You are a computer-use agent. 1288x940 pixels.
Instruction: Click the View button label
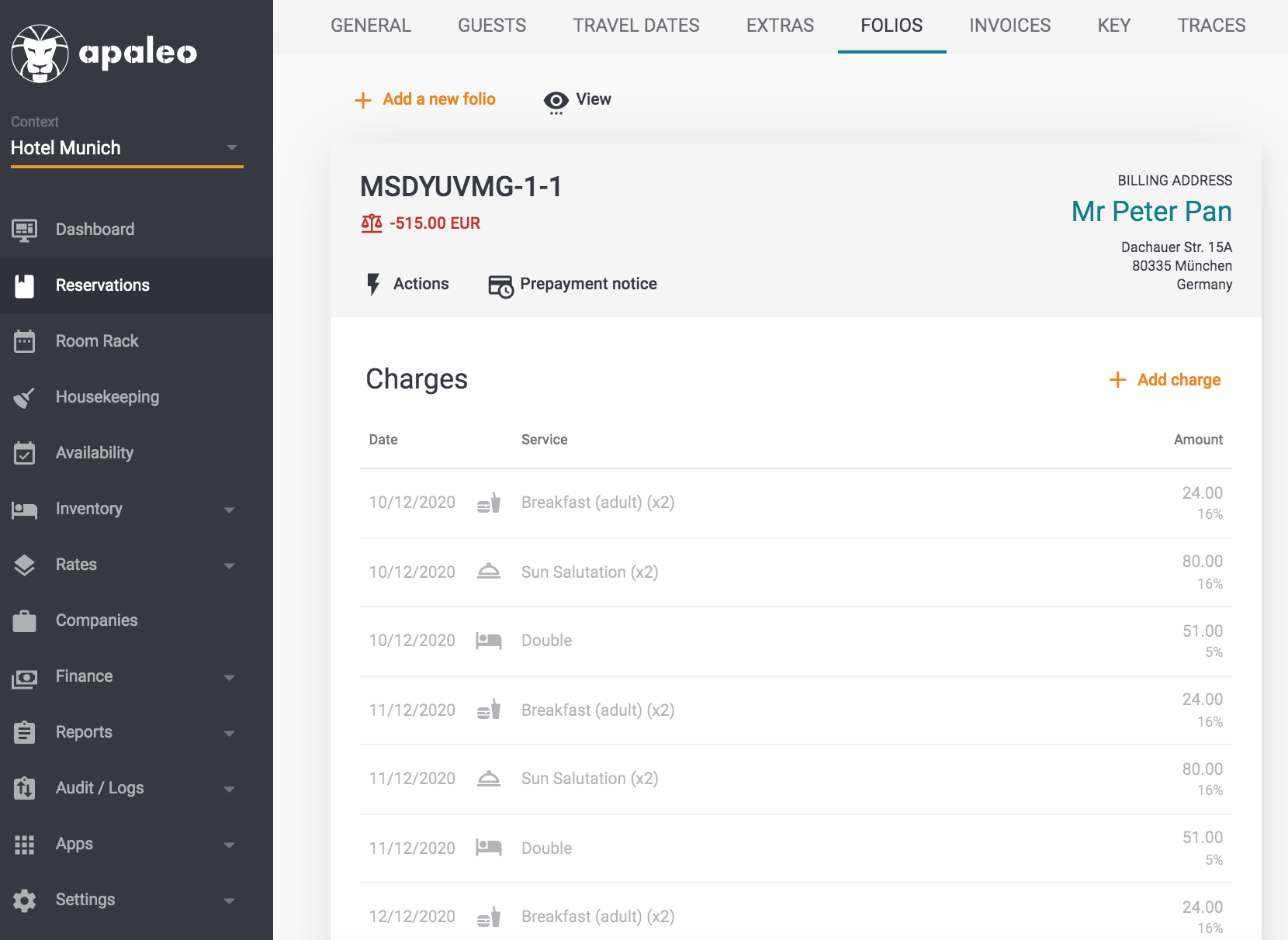[594, 99]
